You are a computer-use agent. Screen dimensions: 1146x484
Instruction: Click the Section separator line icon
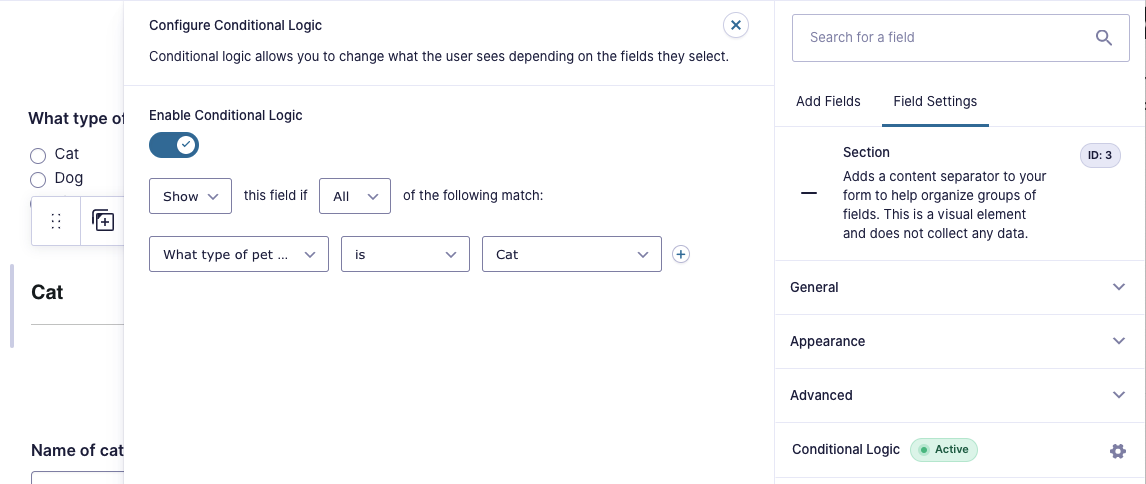pos(809,194)
